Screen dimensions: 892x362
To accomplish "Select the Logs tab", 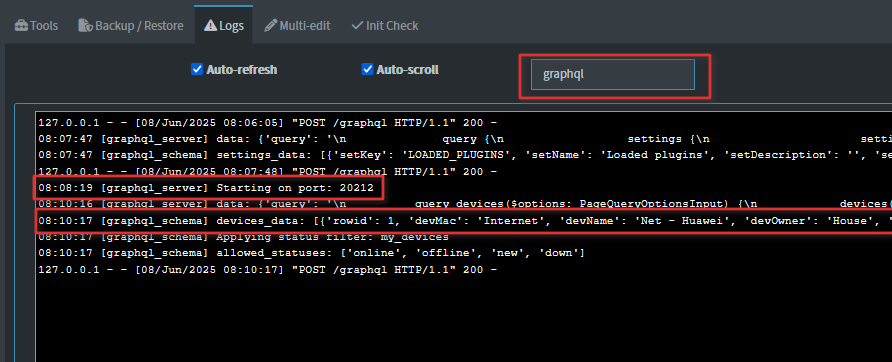I will 224,26.
